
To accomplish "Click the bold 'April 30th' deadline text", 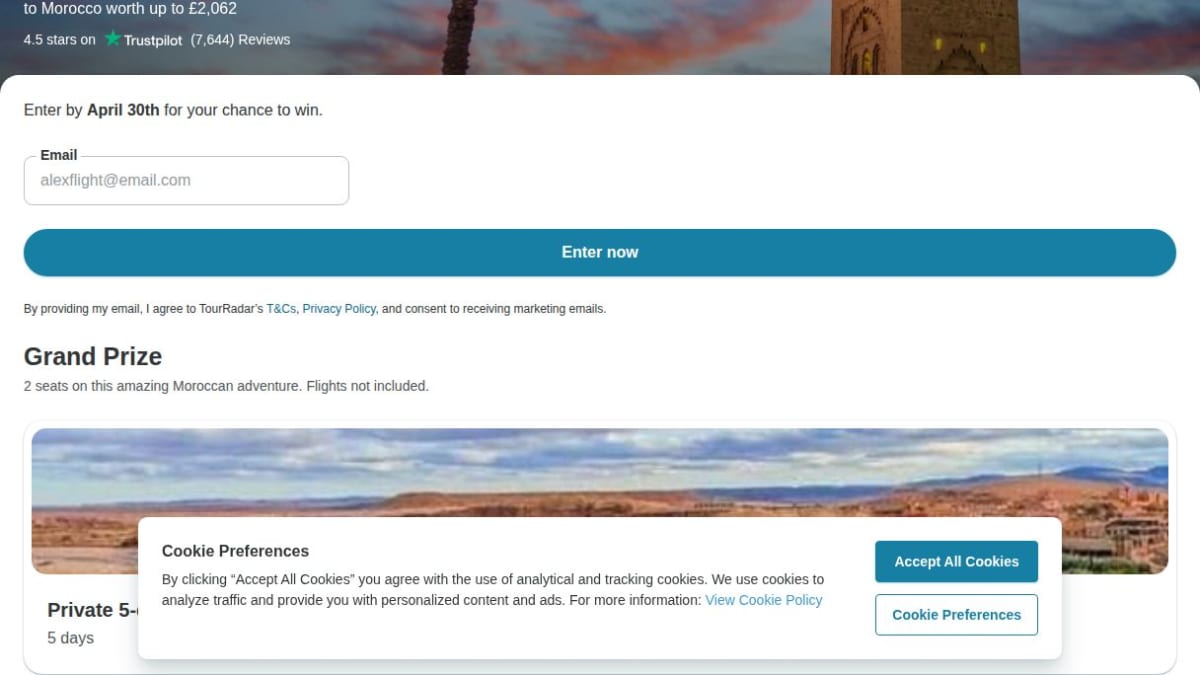I will [123, 110].
